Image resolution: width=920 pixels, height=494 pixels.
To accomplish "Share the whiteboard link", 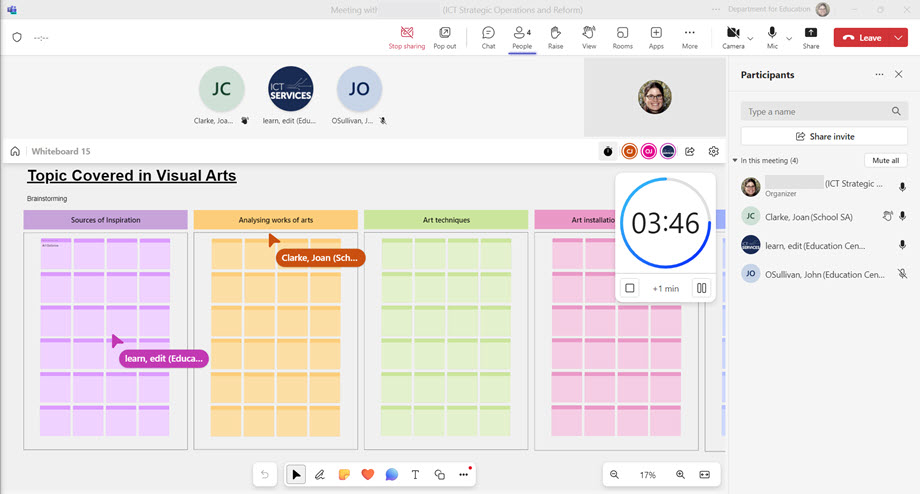I will click(690, 151).
